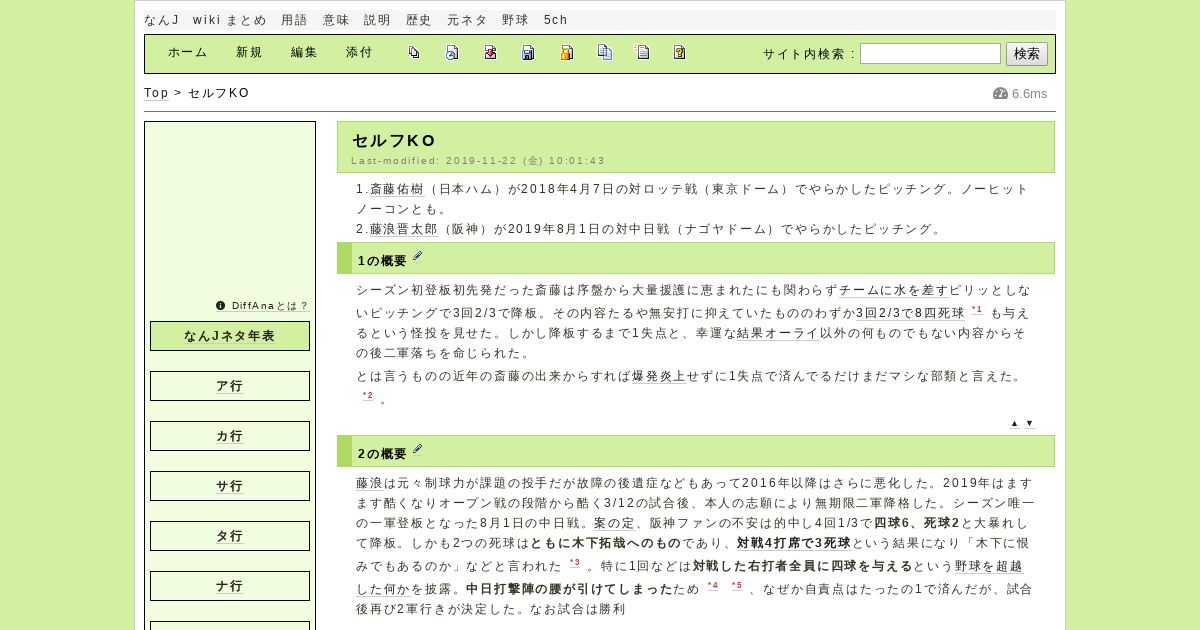This screenshot has height=630, width=1200.
Task: Click the 元ネタ keyword in header strip
Action: 467,20
